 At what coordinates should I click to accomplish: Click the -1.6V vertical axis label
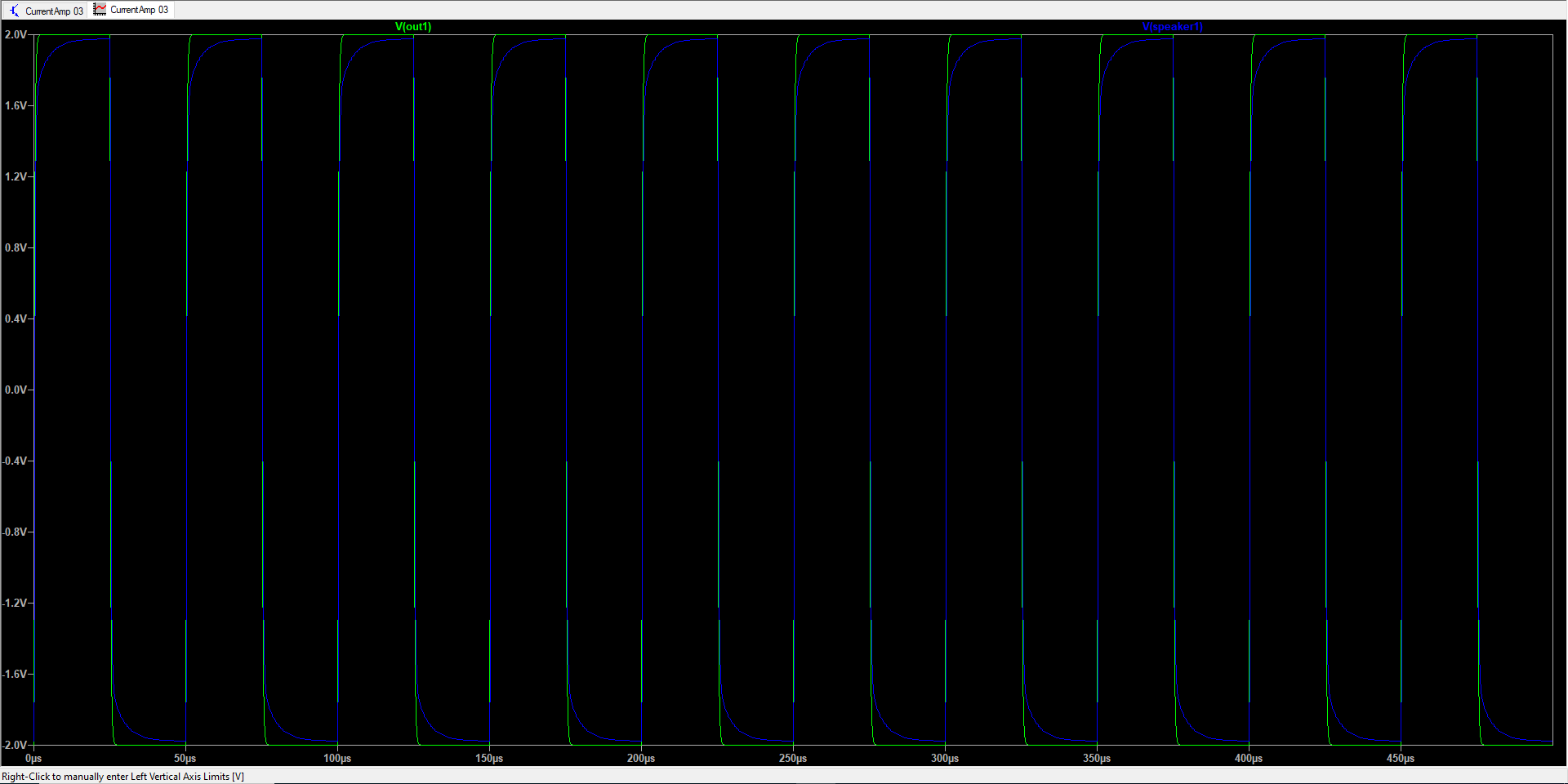coord(14,675)
